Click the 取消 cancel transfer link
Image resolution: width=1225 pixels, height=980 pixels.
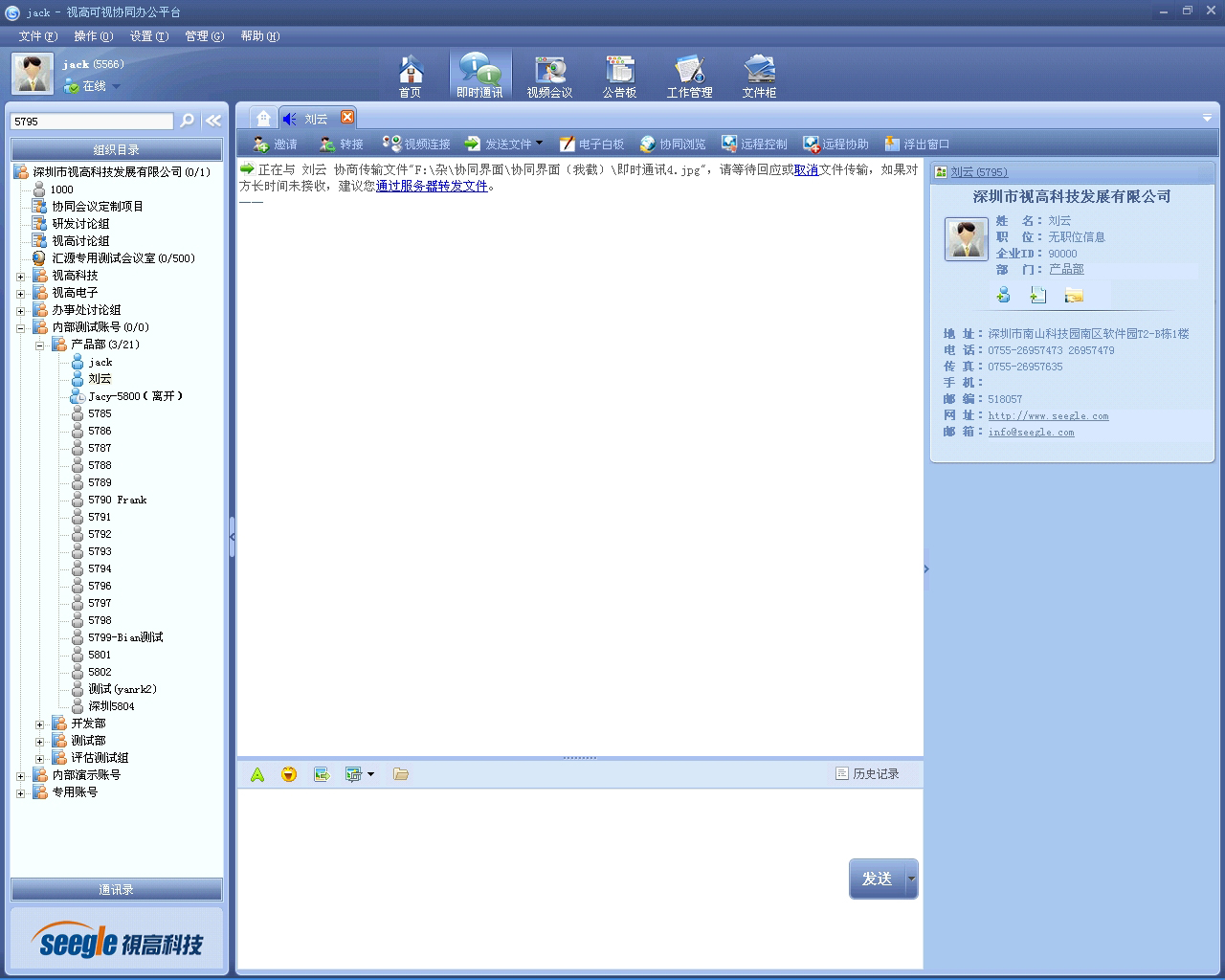click(806, 169)
